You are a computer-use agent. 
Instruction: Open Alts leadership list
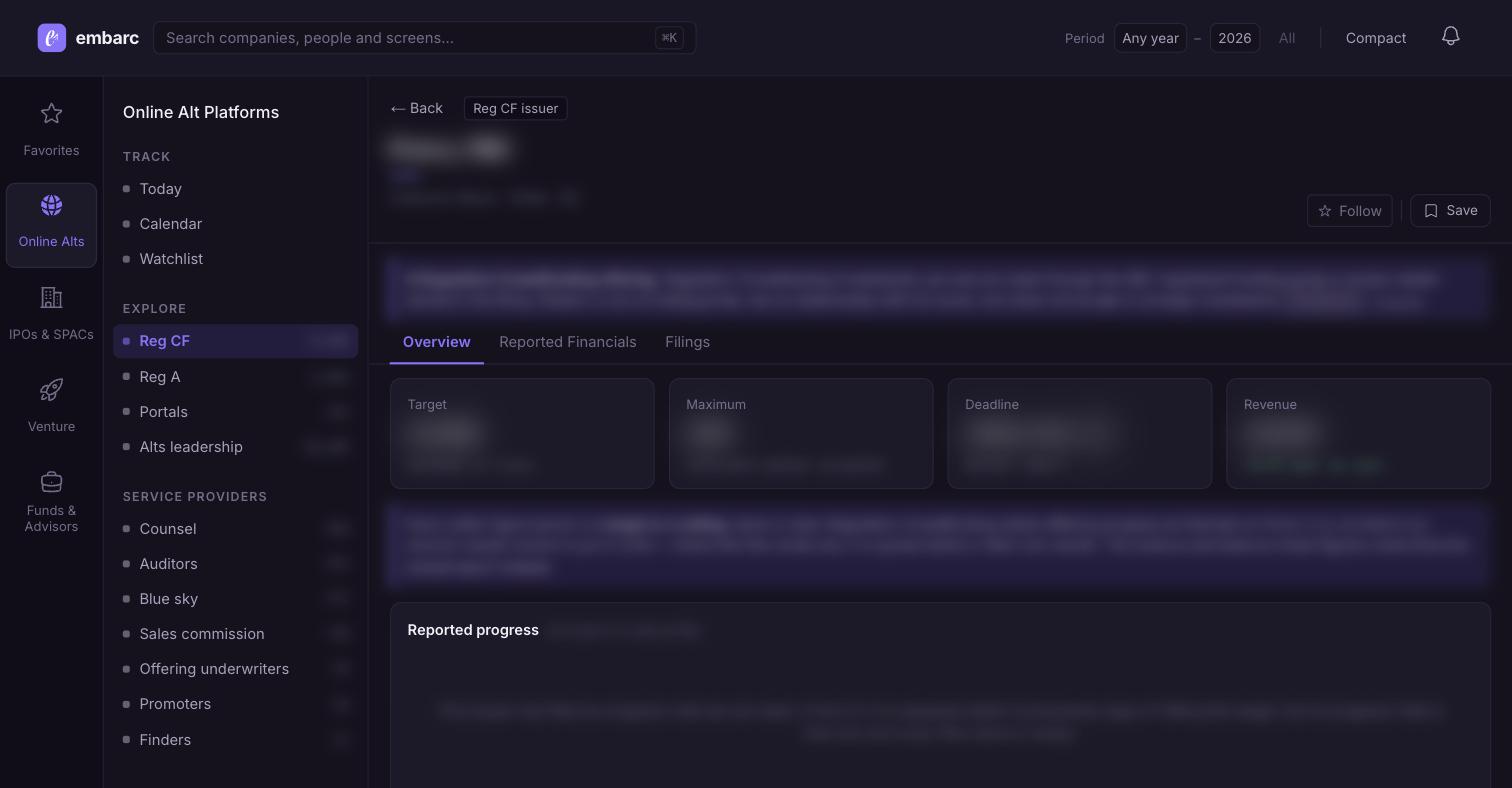pos(235,447)
